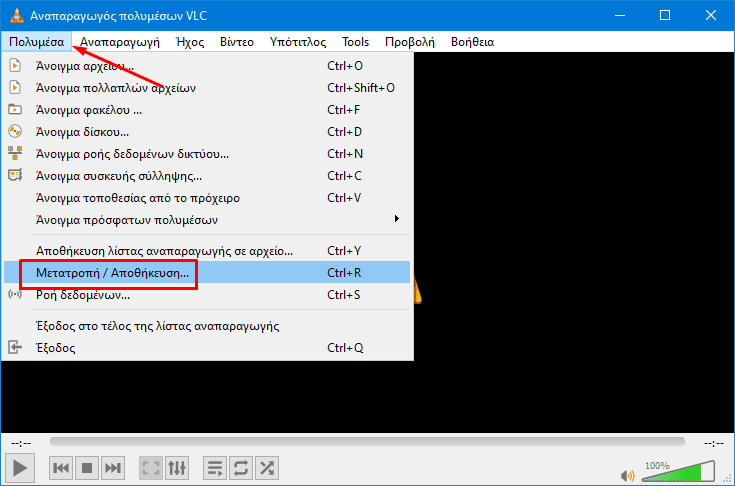Choose Αποθήκευση λίστας αναπαραγωγής σε αρχείο

(x=207, y=251)
